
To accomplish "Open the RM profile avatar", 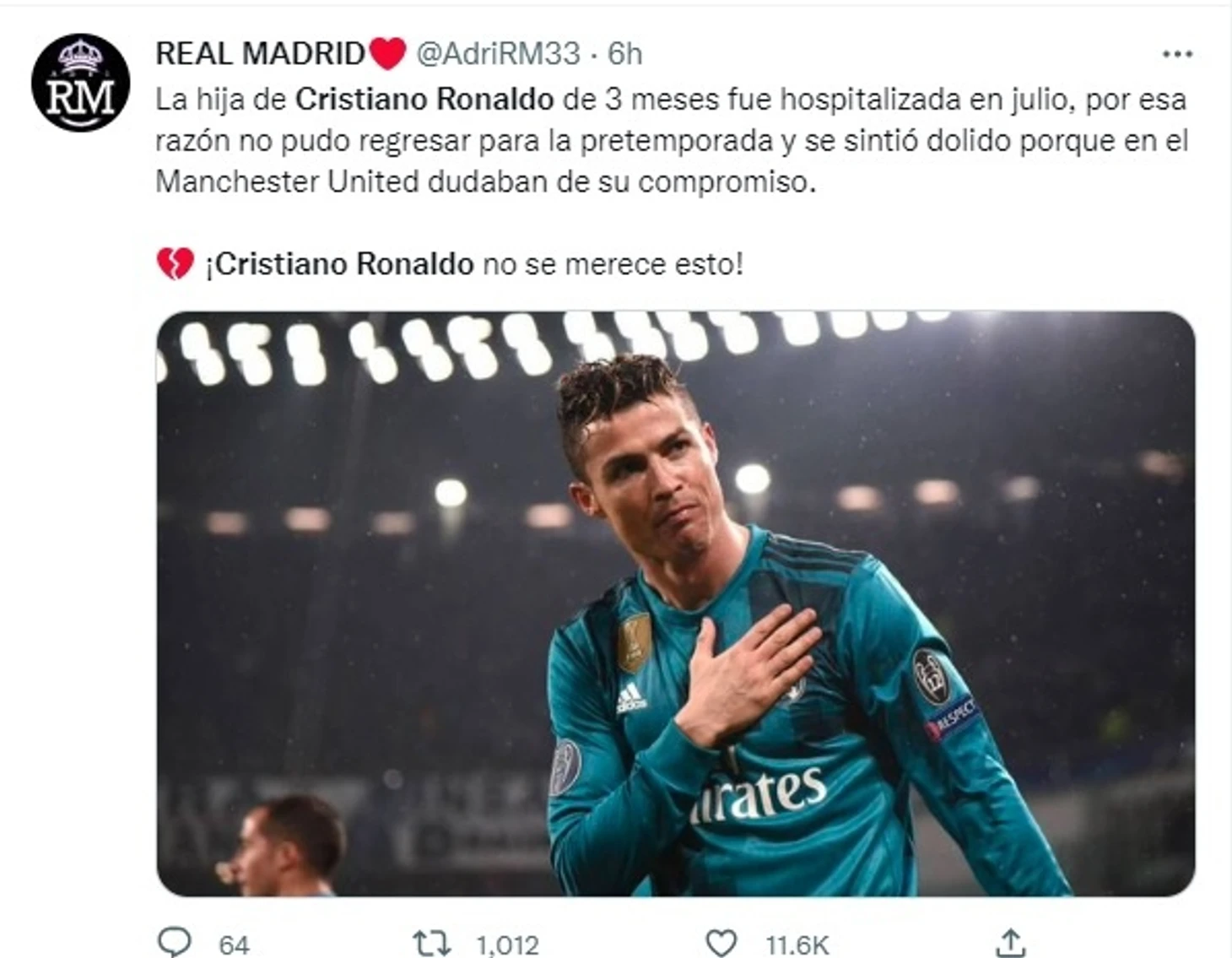I will point(80,84).
